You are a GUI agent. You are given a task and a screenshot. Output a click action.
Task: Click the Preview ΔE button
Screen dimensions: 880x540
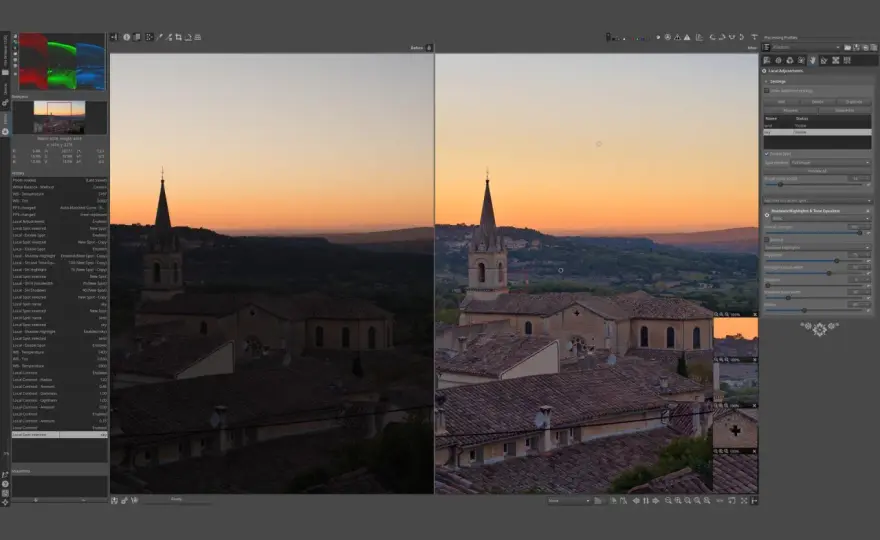[817, 171]
